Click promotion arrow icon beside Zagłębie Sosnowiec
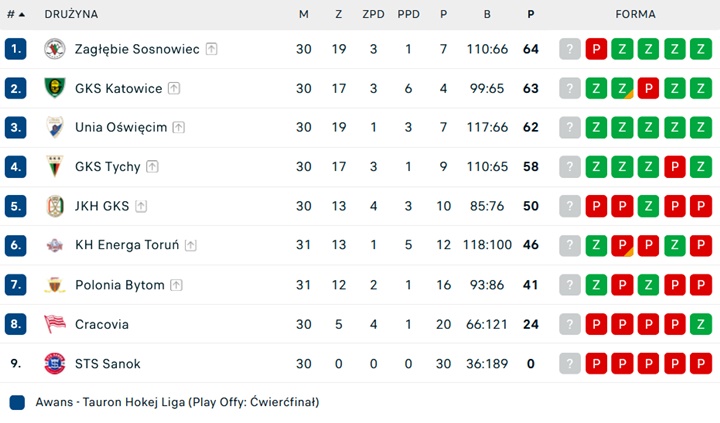The image size is (720, 423). tap(212, 49)
